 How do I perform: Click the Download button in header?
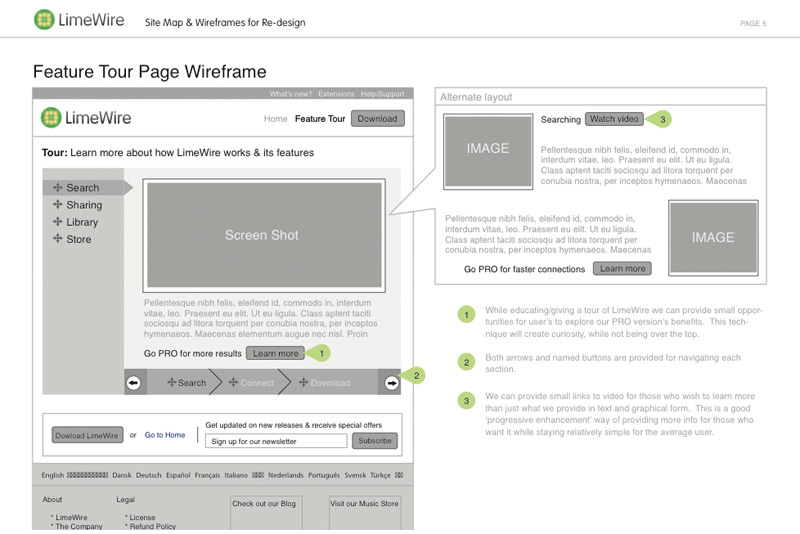tap(377, 119)
